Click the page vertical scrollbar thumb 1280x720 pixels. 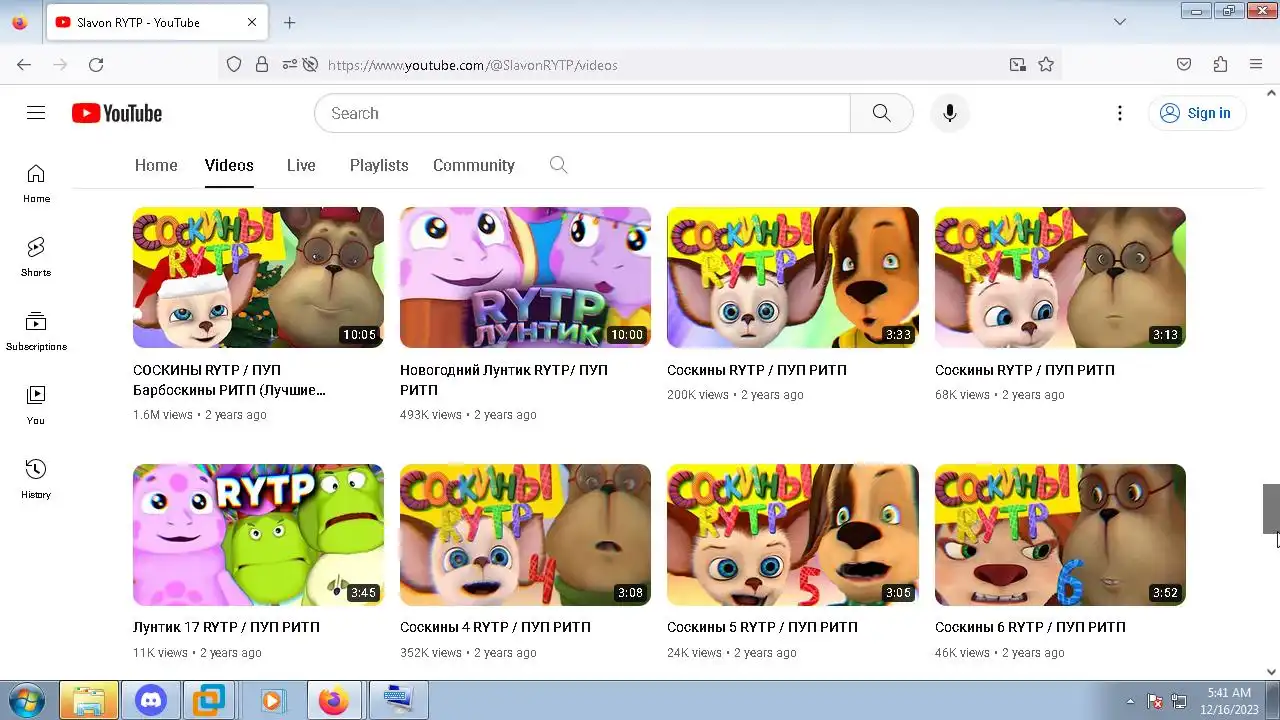tap(1271, 508)
